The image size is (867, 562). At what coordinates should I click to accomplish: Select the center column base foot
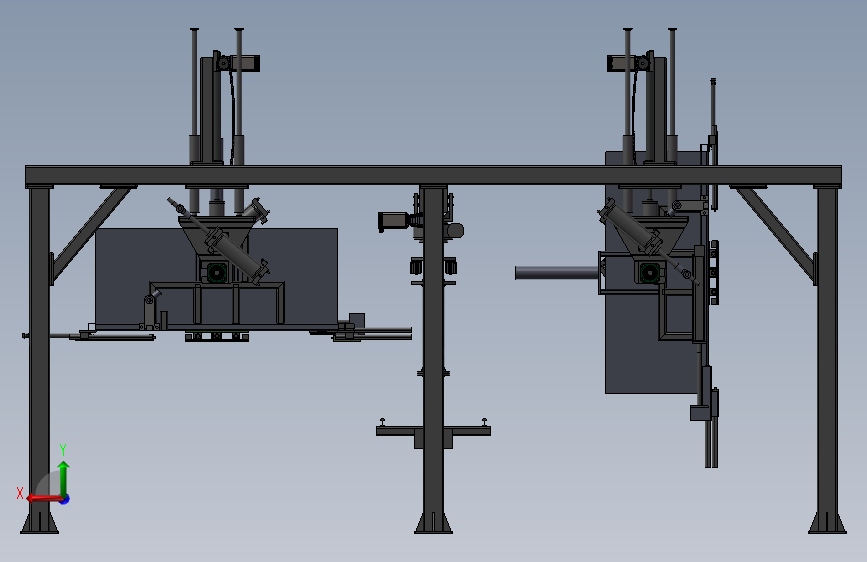tap(434, 523)
